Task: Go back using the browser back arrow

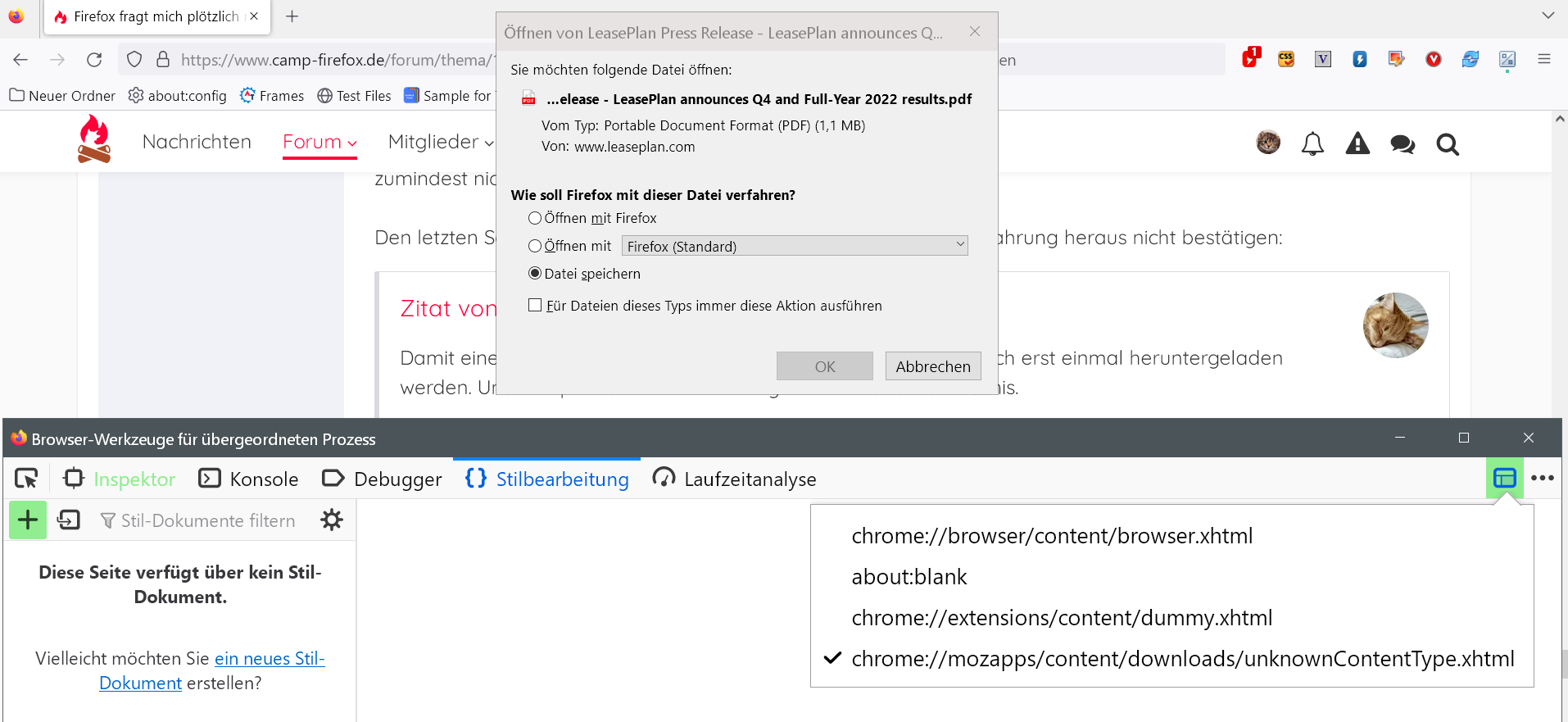Action: pos(20,60)
